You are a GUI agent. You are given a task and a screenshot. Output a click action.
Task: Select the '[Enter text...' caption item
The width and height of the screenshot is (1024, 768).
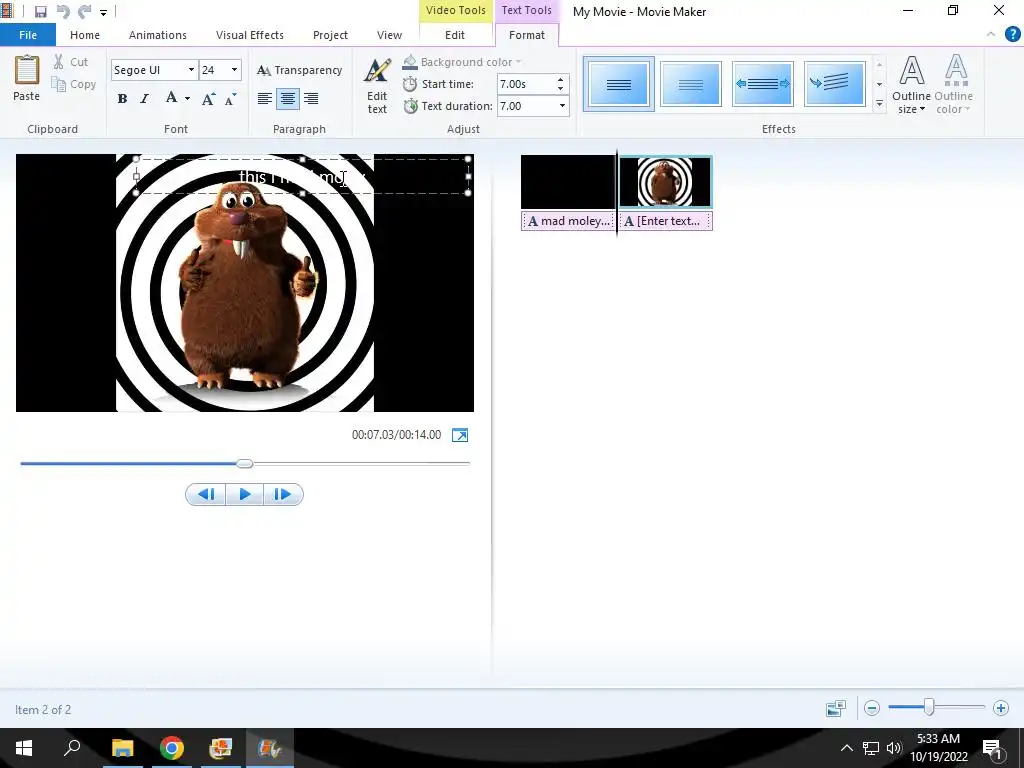665,221
